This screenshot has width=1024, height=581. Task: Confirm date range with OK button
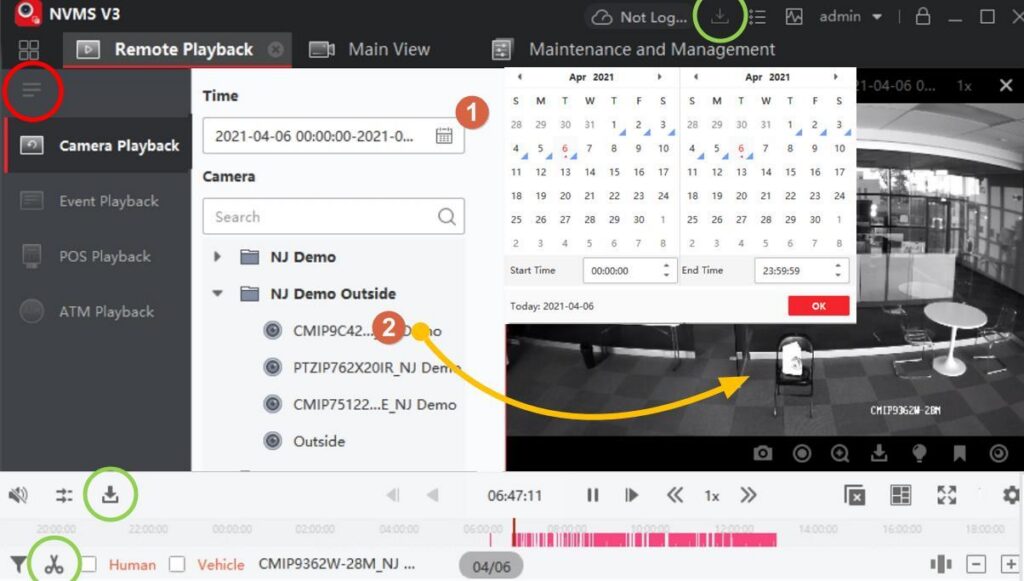pos(818,306)
